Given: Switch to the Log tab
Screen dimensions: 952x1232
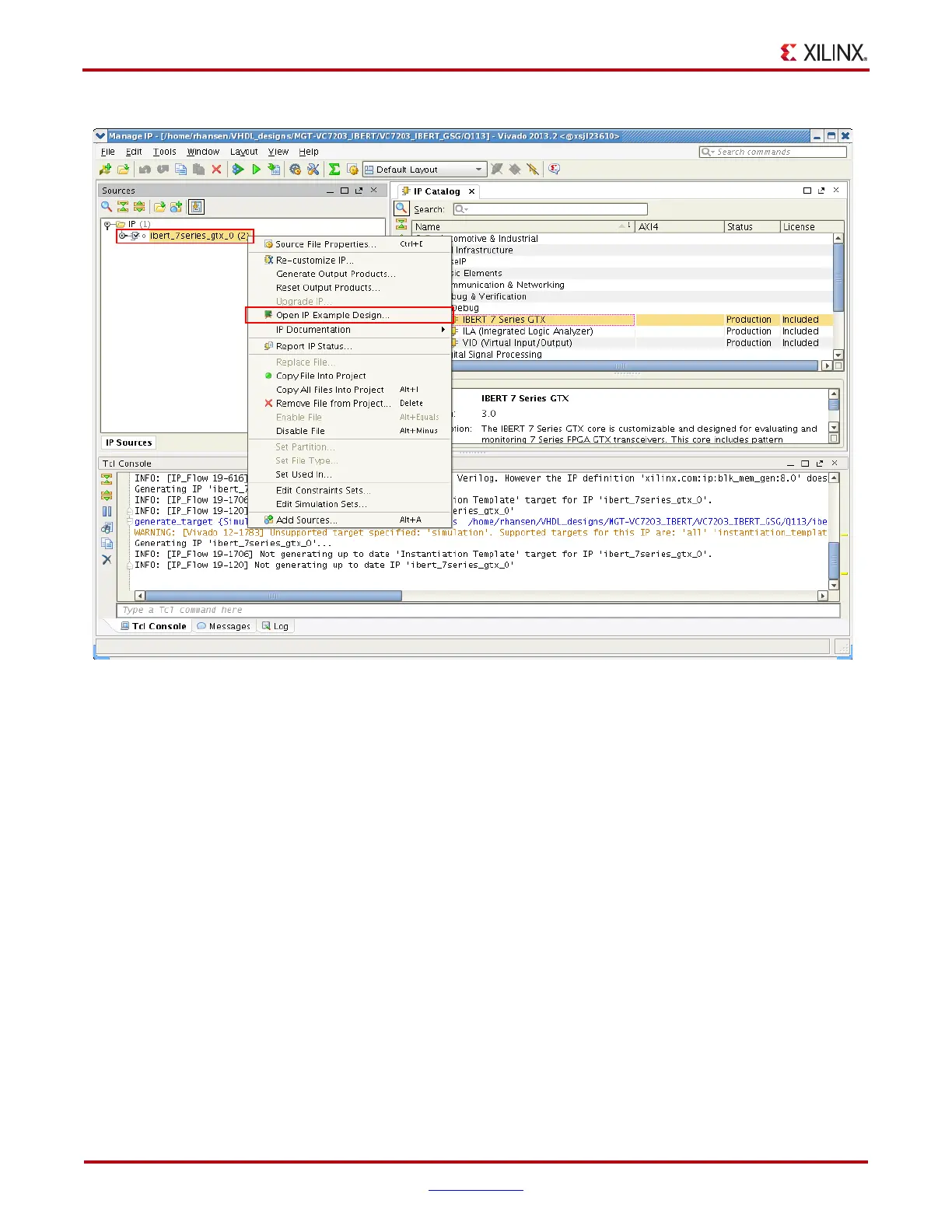Looking at the screenshot, I should (x=275, y=626).
